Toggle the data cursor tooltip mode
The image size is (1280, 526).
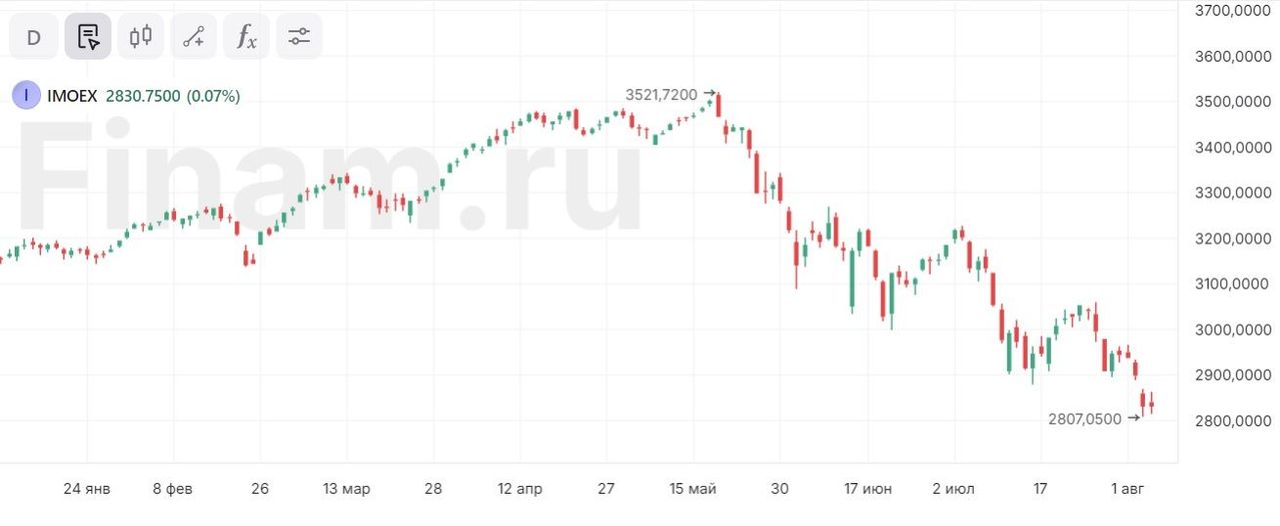[88, 38]
